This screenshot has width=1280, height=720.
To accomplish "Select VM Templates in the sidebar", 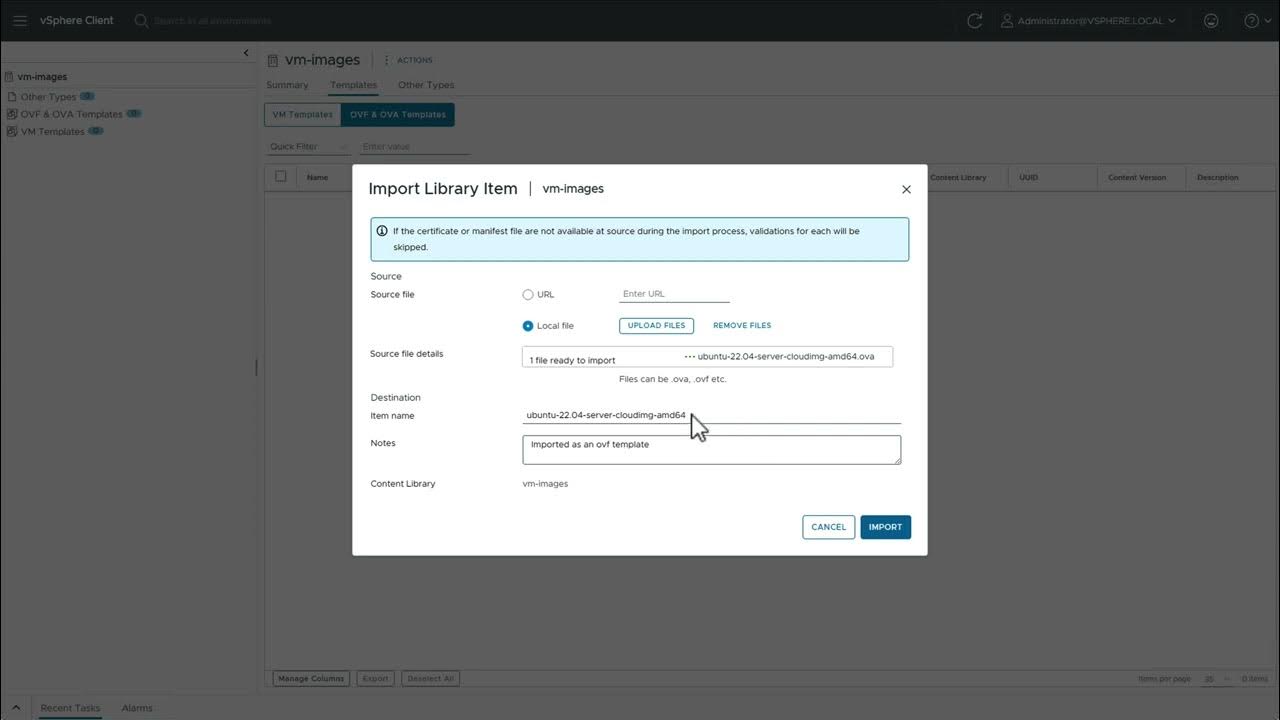I will click(x=52, y=131).
